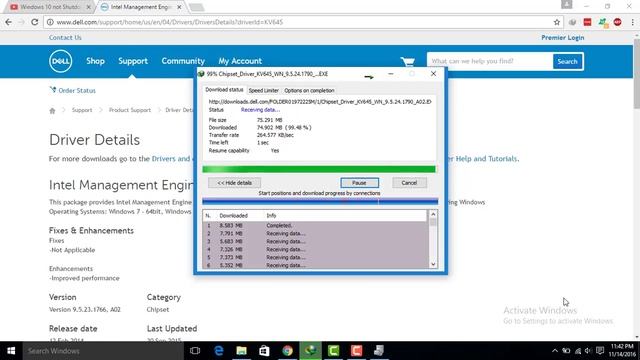
Task: Open the red recorder taskbar icon
Action: pyautogui.click(x=356, y=351)
